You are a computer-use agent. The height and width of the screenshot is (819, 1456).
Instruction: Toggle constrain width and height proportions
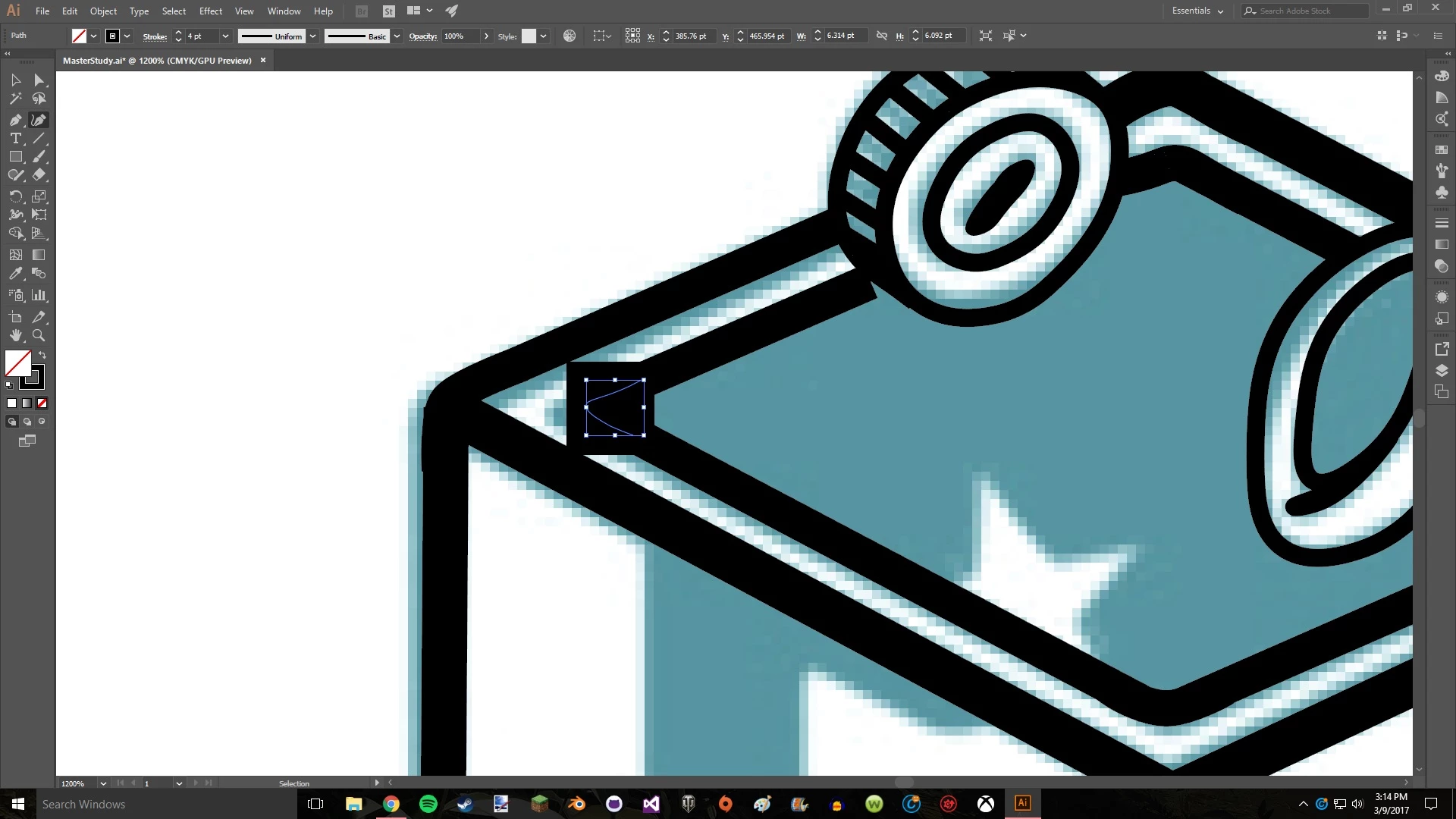pos(881,36)
